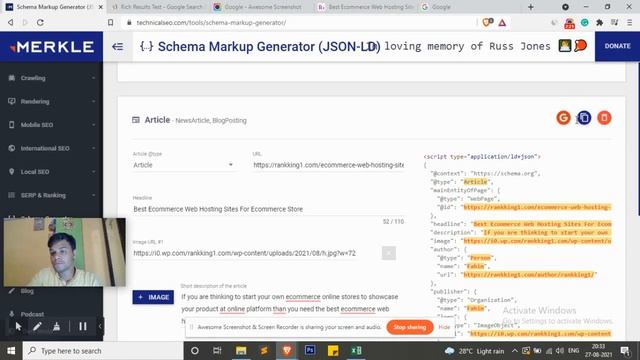
Task: Click the Crawling sidebar icon
Action: pyautogui.click(x=11, y=78)
